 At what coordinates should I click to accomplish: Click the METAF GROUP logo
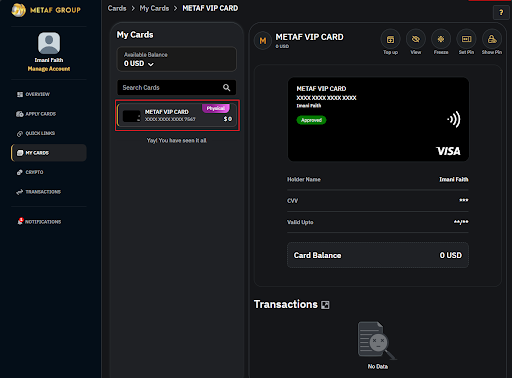pyautogui.click(x=46, y=10)
